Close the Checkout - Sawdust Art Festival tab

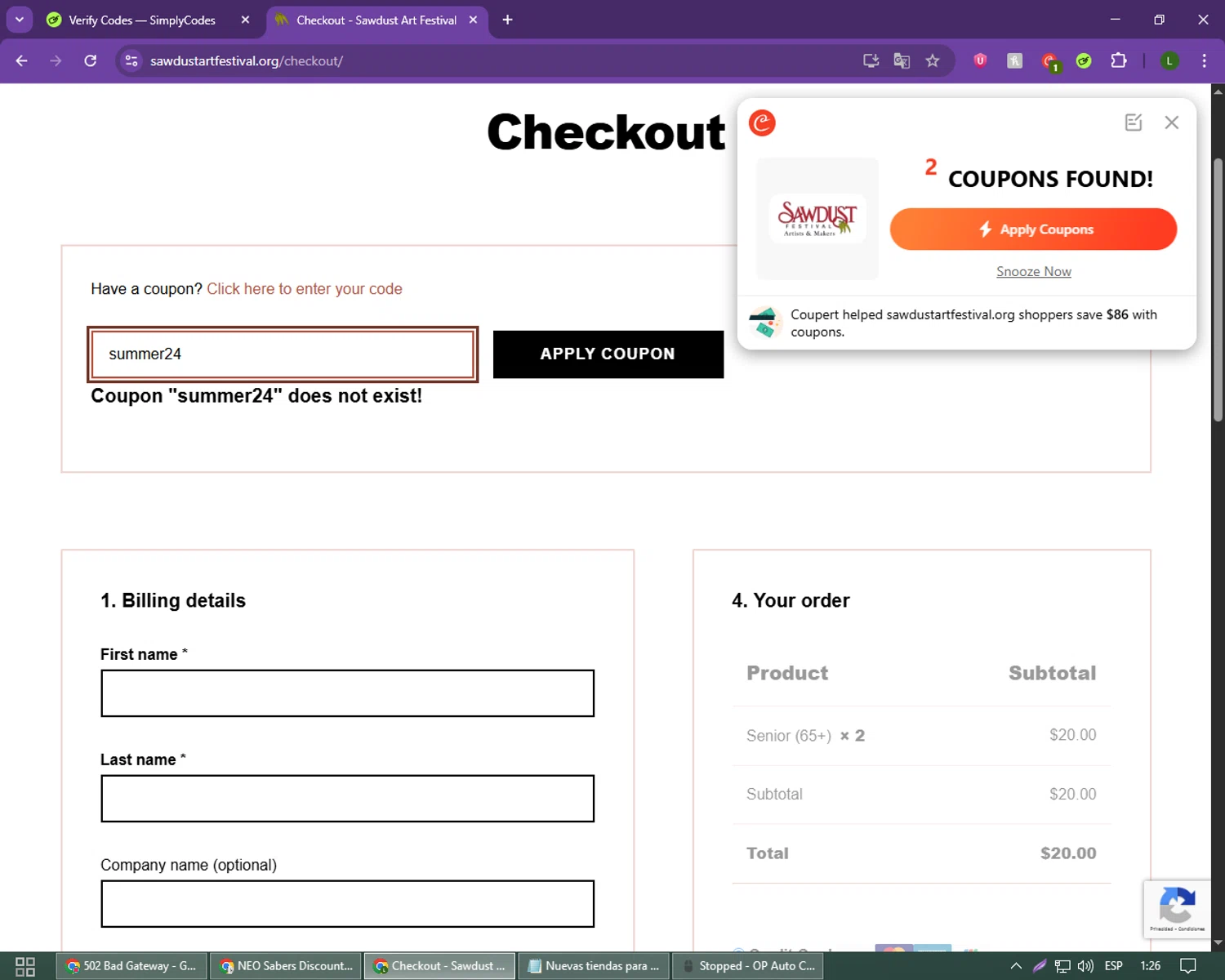tap(473, 20)
